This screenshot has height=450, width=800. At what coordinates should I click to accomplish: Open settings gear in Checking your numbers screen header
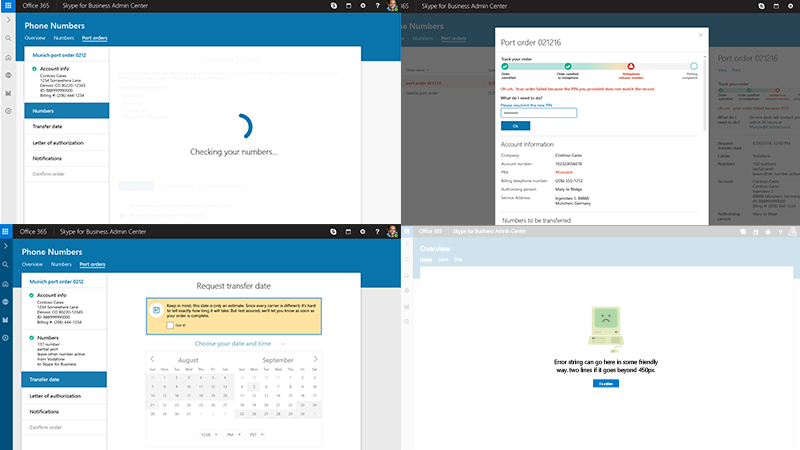pyautogui.click(x=363, y=6)
